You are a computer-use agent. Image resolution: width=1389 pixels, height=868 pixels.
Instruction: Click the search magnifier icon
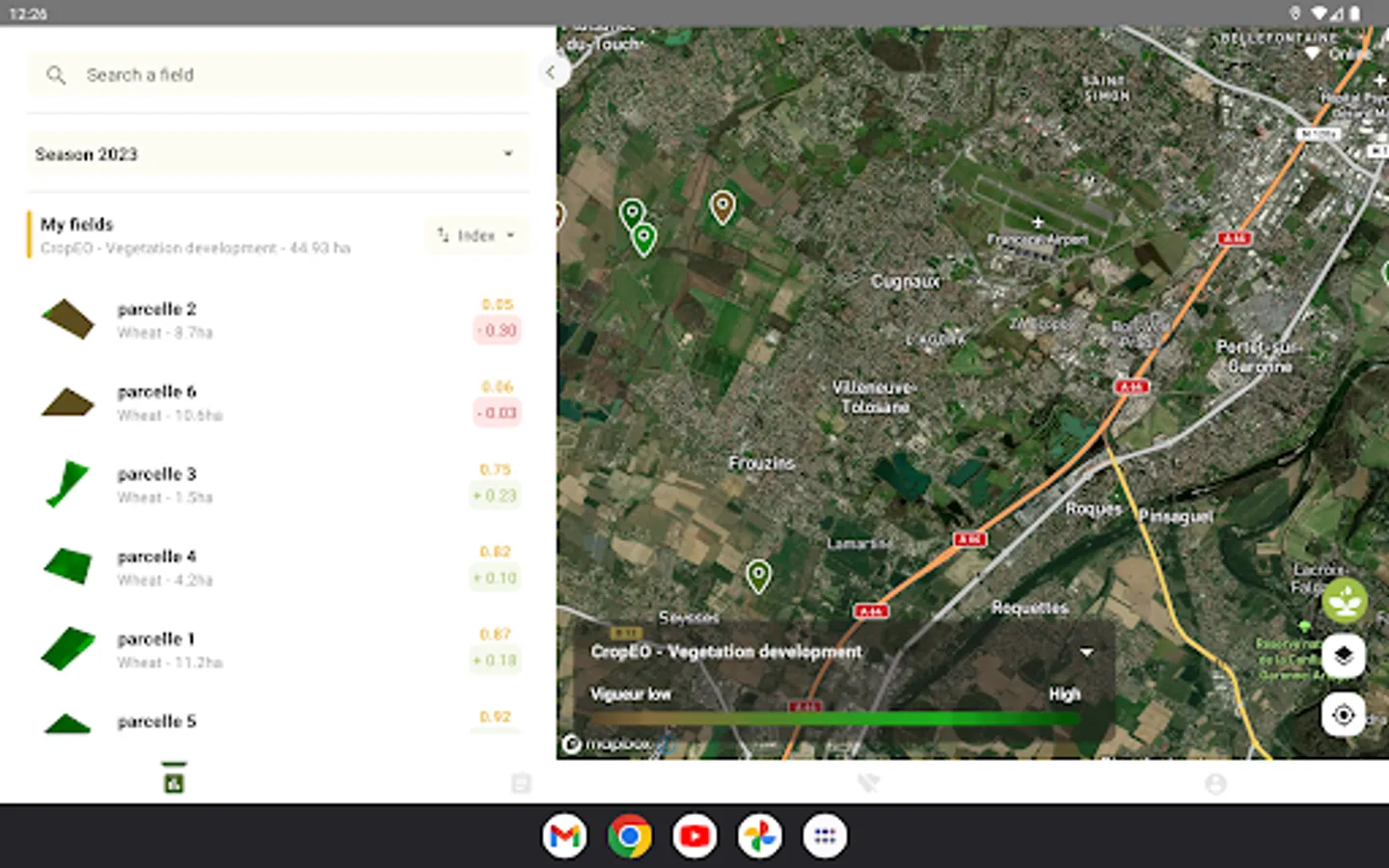(56, 75)
